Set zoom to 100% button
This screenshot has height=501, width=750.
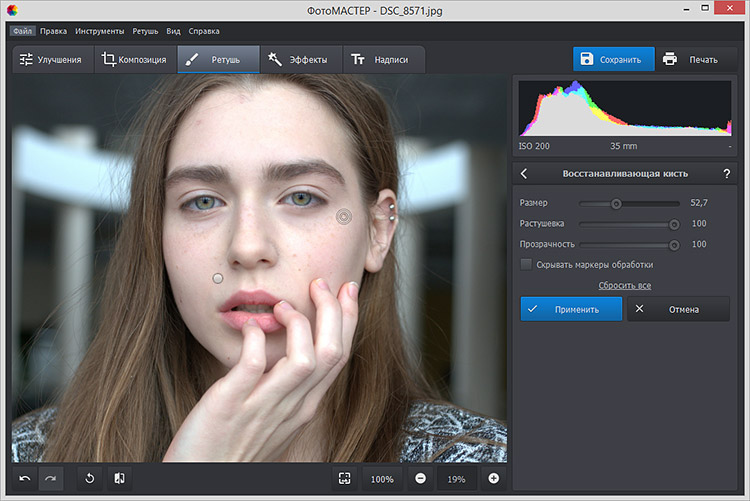(x=382, y=479)
